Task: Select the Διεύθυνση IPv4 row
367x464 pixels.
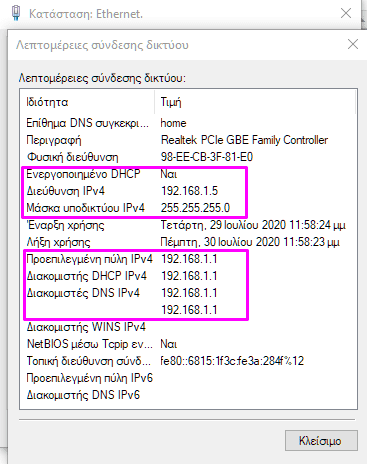Action: (x=188, y=191)
